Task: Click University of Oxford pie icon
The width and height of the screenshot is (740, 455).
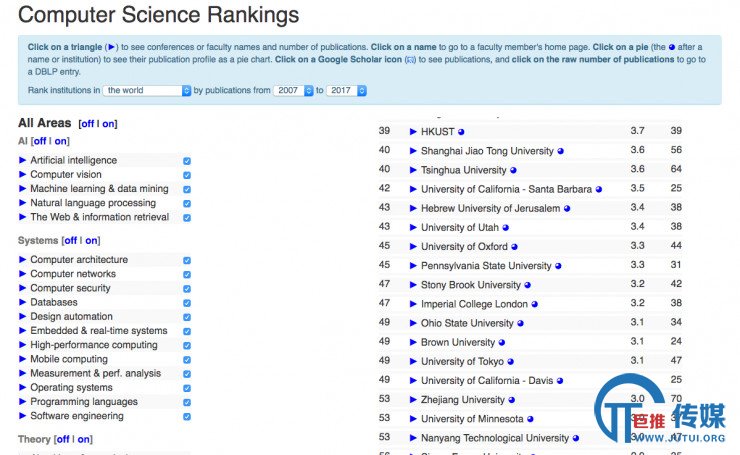Action: tap(514, 247)
